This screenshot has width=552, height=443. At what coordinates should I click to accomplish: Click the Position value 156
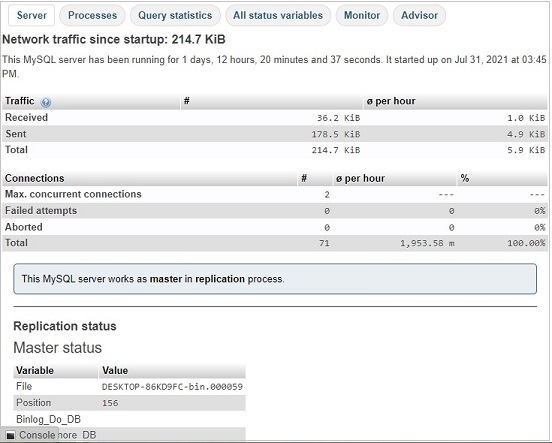tap(110, 403)
